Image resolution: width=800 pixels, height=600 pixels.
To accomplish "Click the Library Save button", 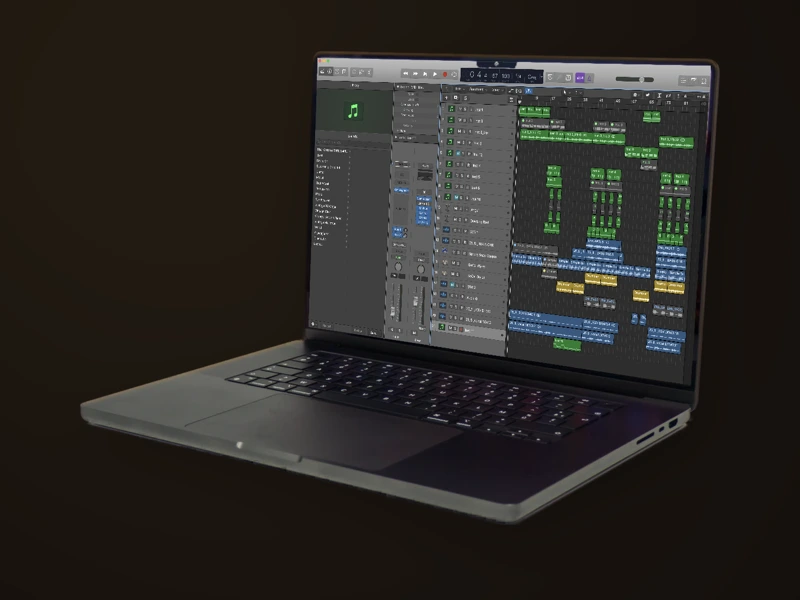I will tap(374, 333).
